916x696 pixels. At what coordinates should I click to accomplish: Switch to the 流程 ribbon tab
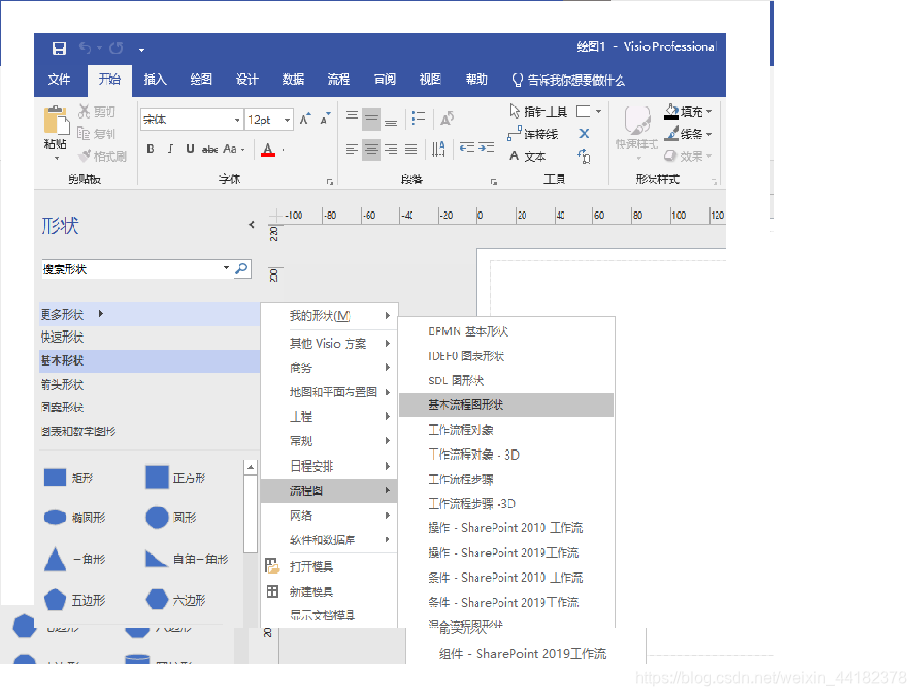point(339,79)
